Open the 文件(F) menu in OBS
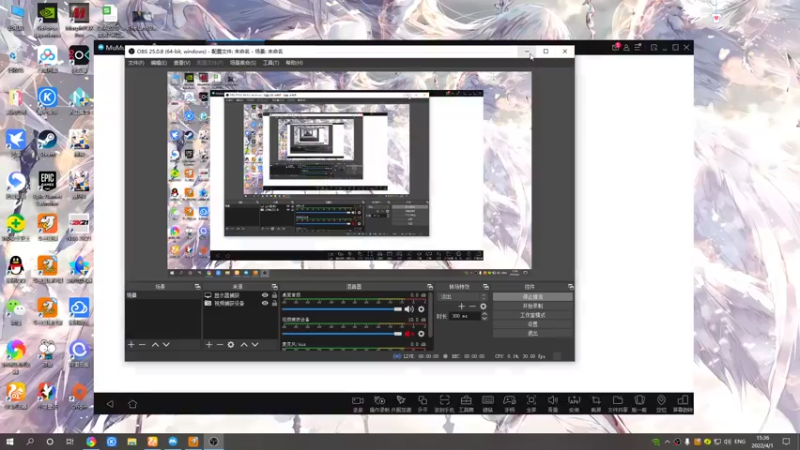 (x=136, y=63)
